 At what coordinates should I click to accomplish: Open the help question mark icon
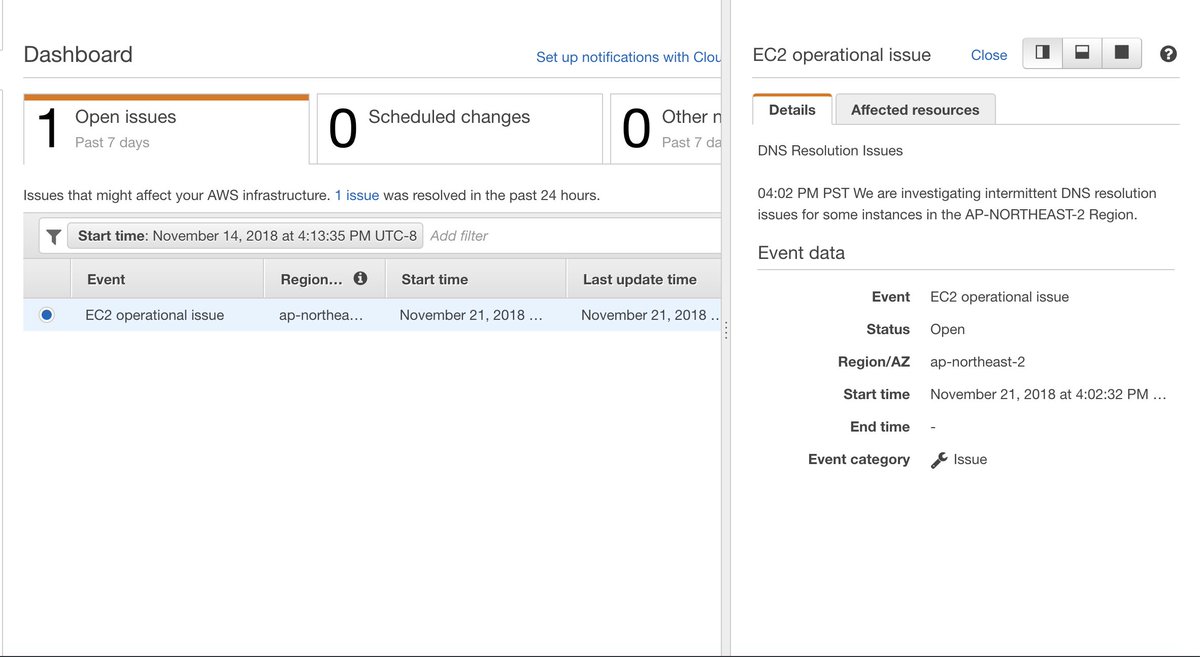pos(1168,54)
